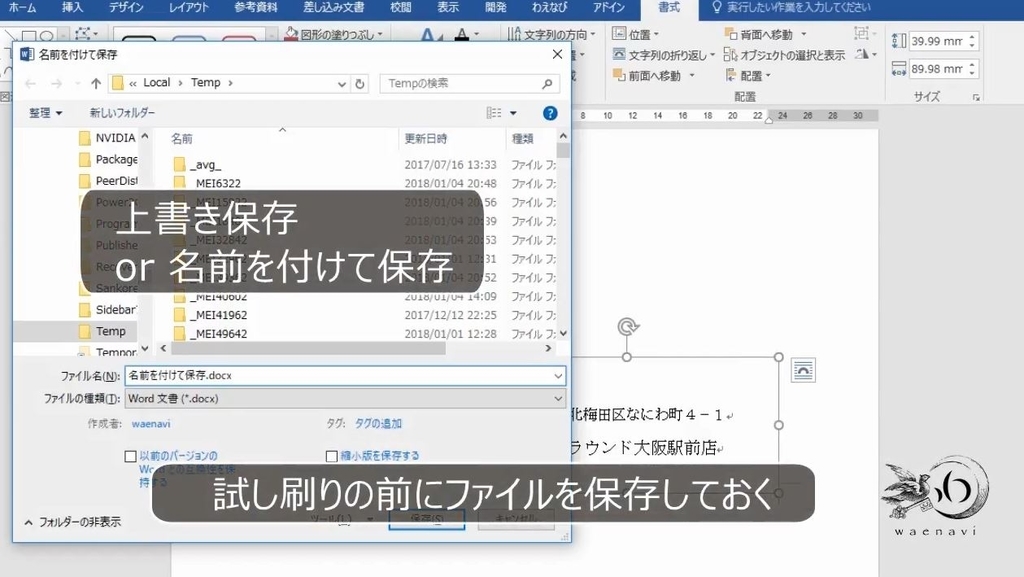This screenshot has width=1024, height=577.
Task: Click the horizontal scrollbar in file list
Action: tap(308, 349)
